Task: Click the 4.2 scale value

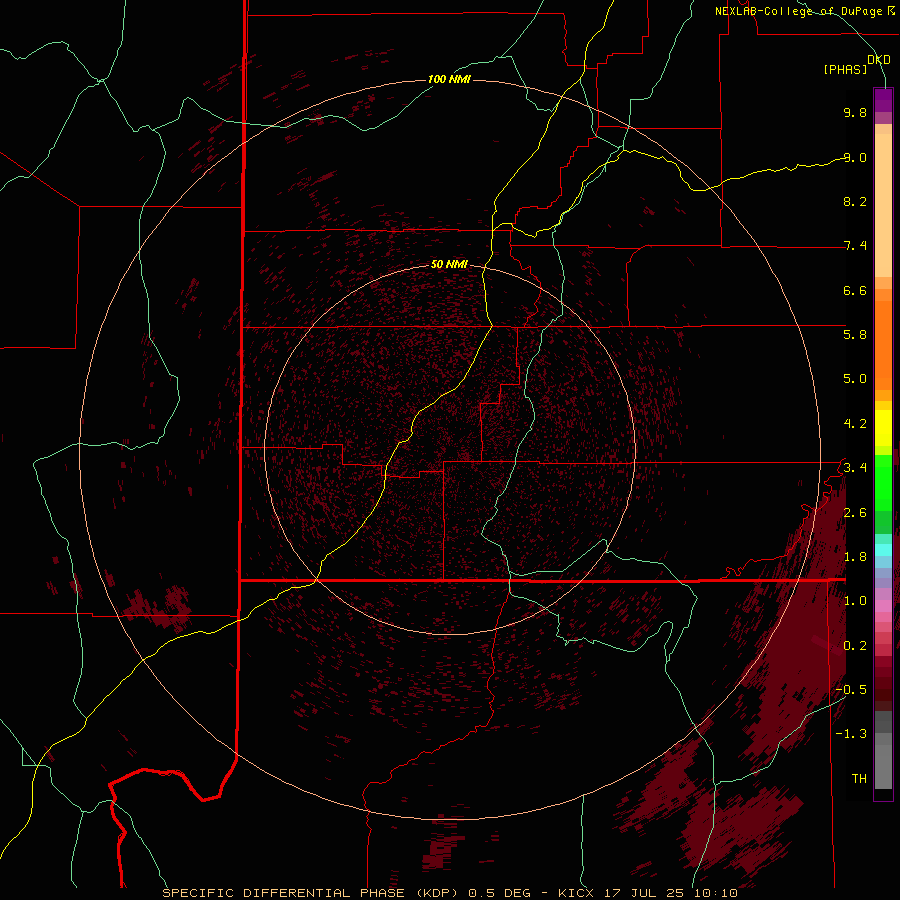Action: (x=855, y=424)
